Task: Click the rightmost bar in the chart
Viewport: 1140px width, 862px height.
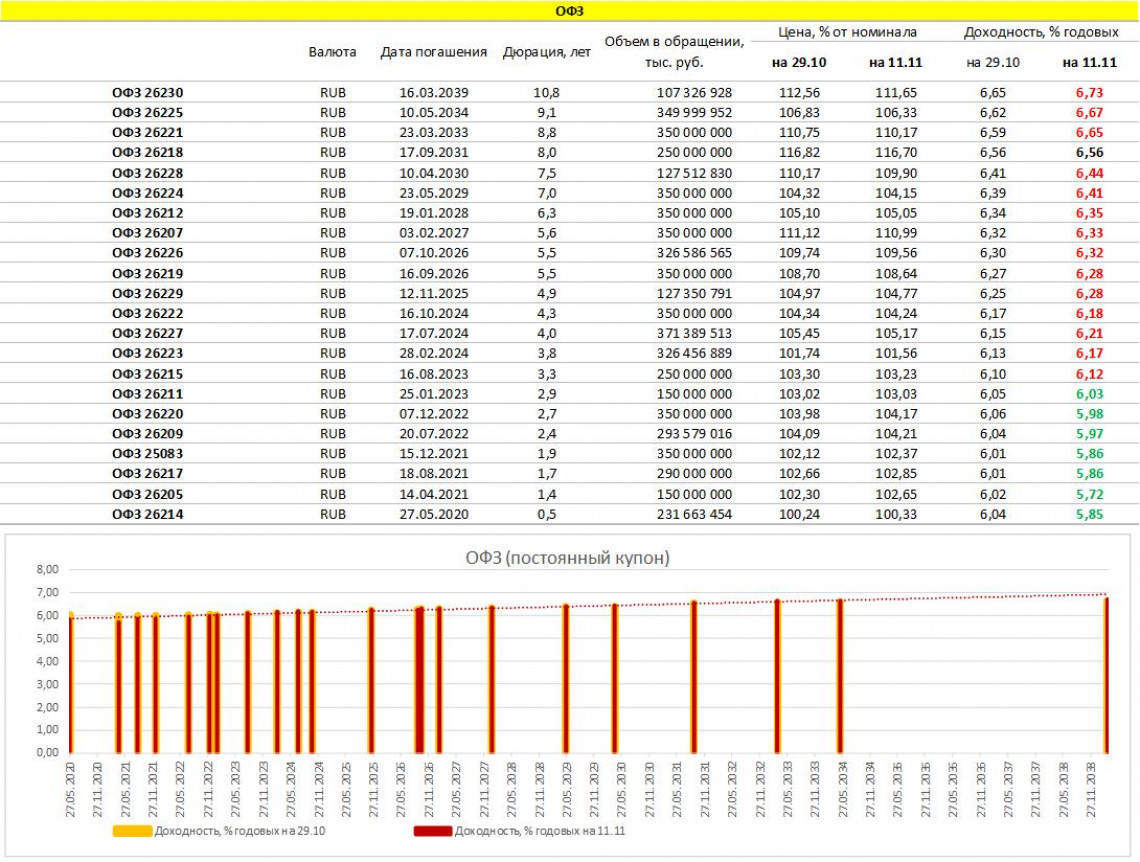Action: click(1105, 675)
